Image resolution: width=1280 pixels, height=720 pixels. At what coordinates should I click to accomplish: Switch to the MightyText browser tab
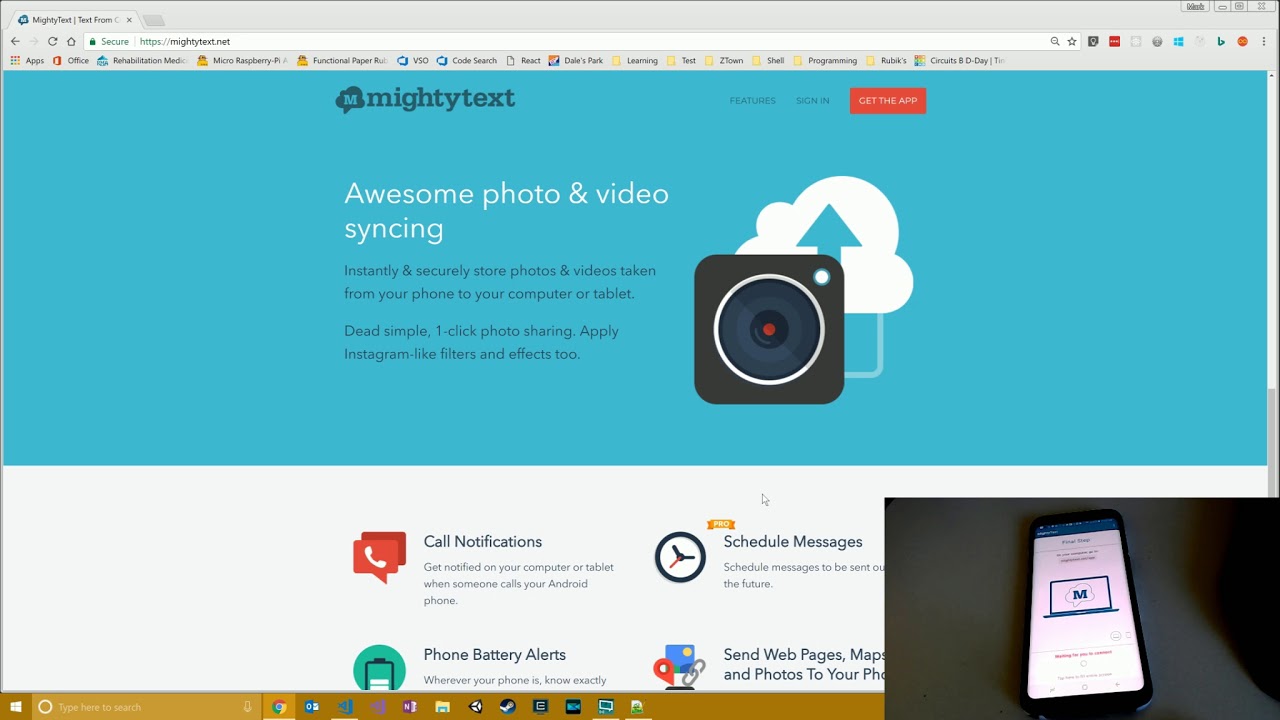point(76,19)
